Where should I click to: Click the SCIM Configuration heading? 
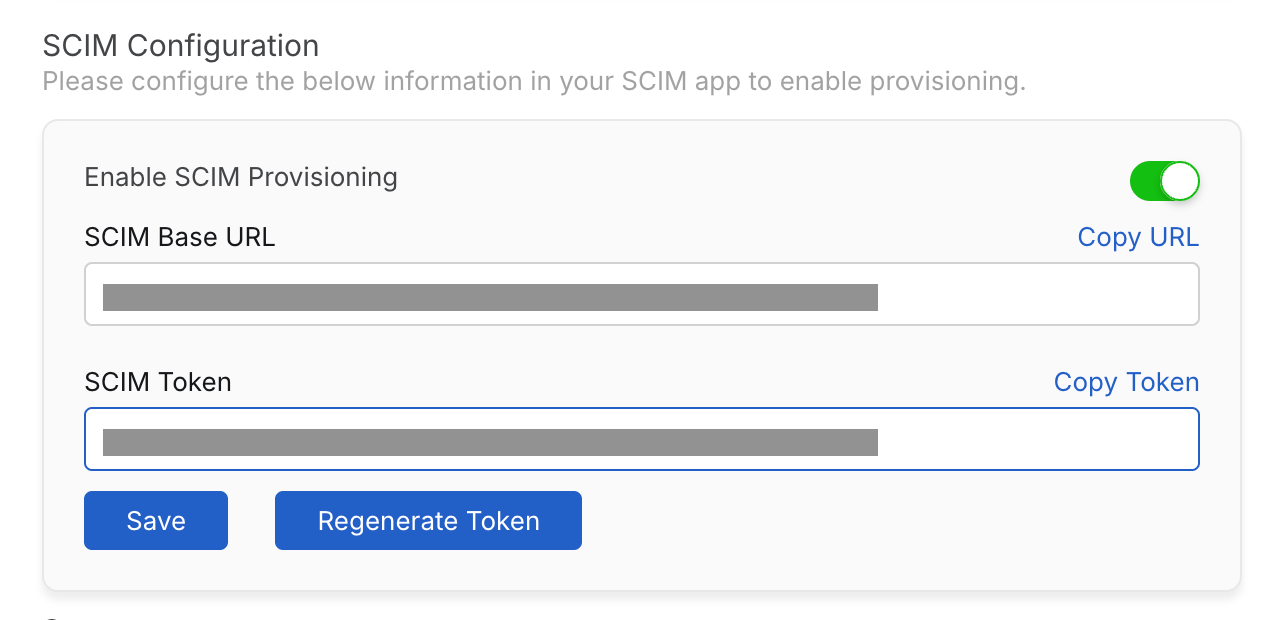pos(181,46)
